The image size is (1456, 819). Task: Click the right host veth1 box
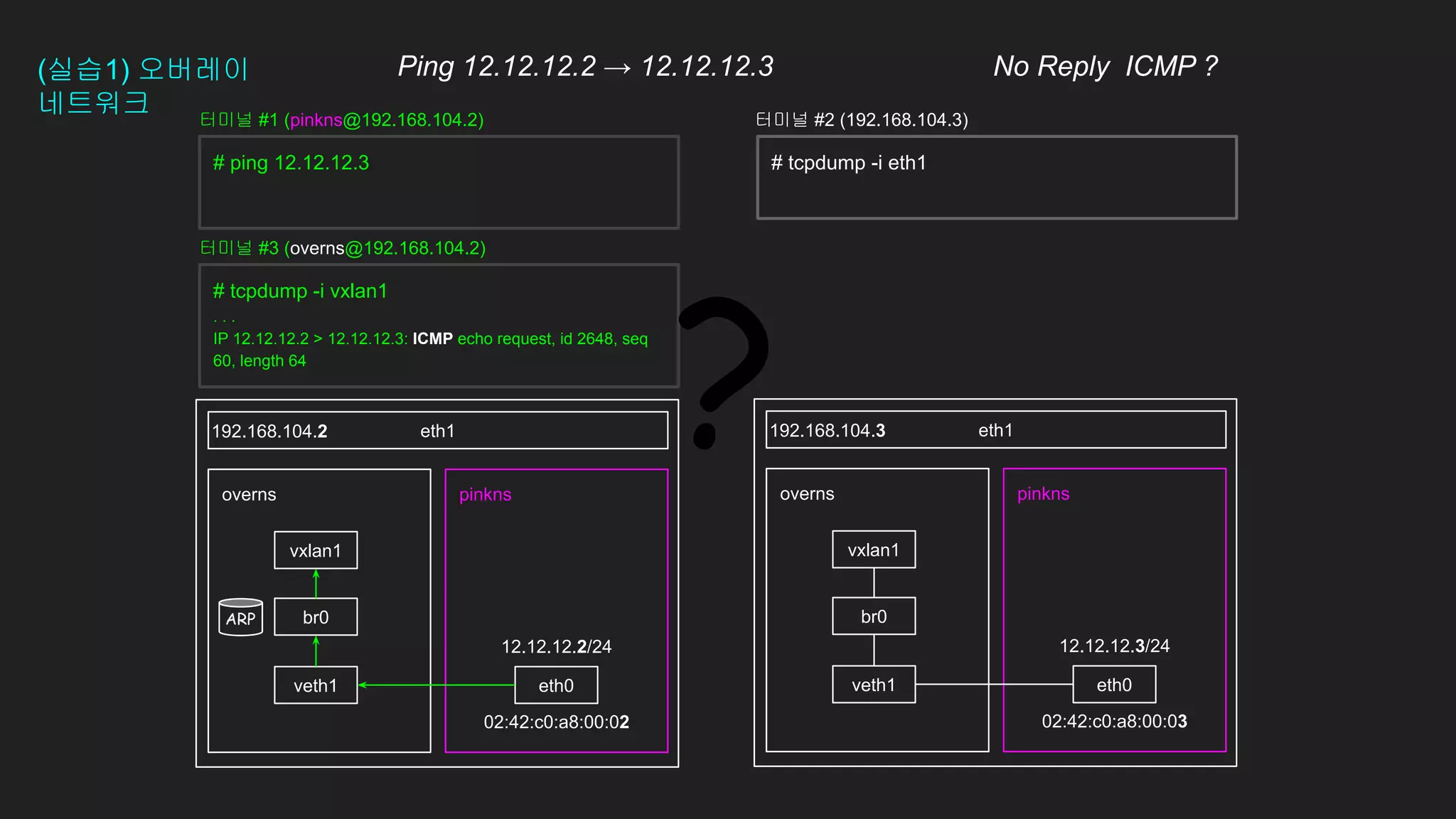874,685
